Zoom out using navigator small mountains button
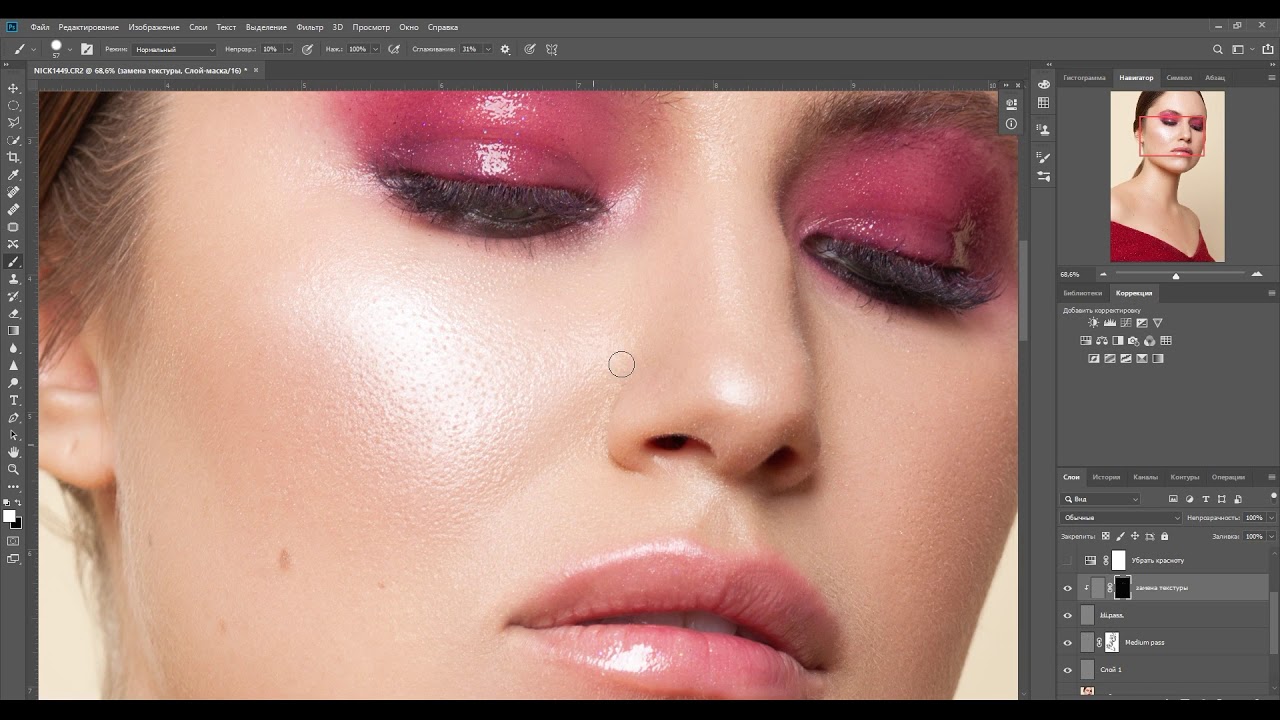This screenshot has height=720, width=1280. click(1103, 274)
